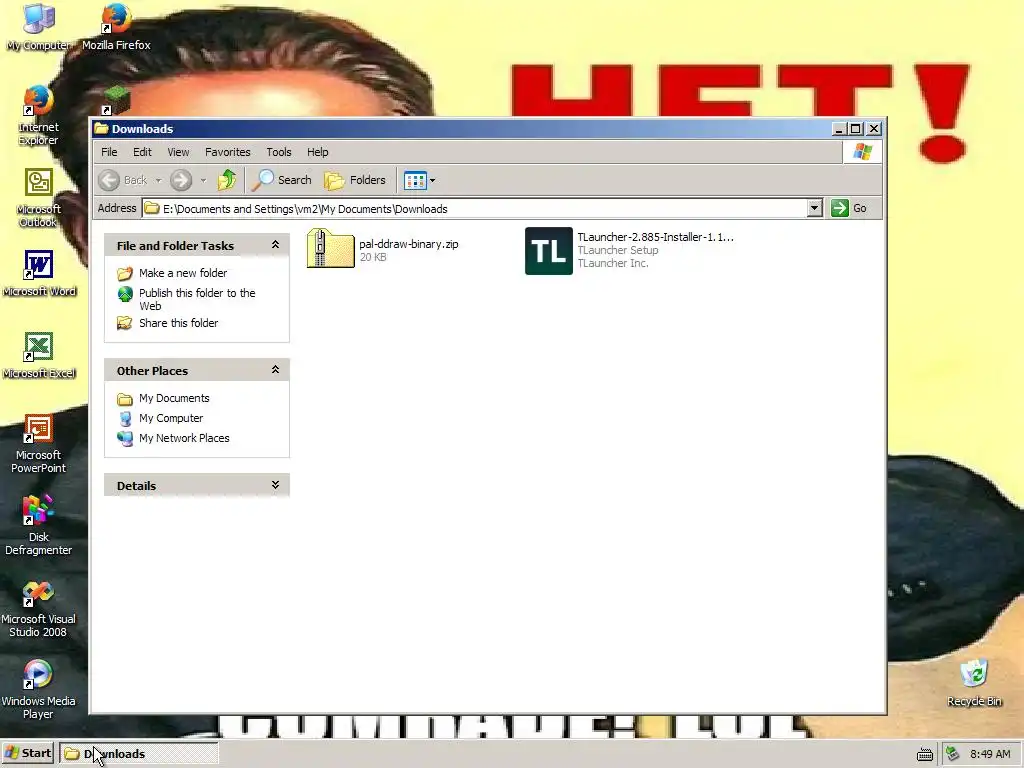Screen dimensions: 1024x768
Task: Click Publish this folder to the Web
Action: tap(197, 299)
